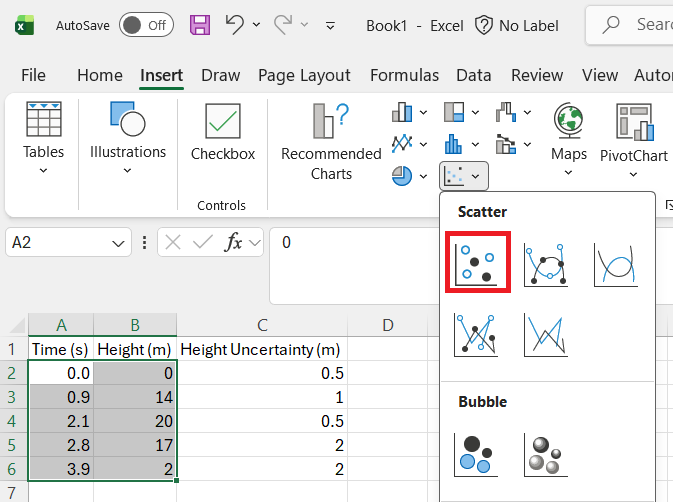Open the redo history dropdown arrow

pyautogui.click(x=304, y=25)
